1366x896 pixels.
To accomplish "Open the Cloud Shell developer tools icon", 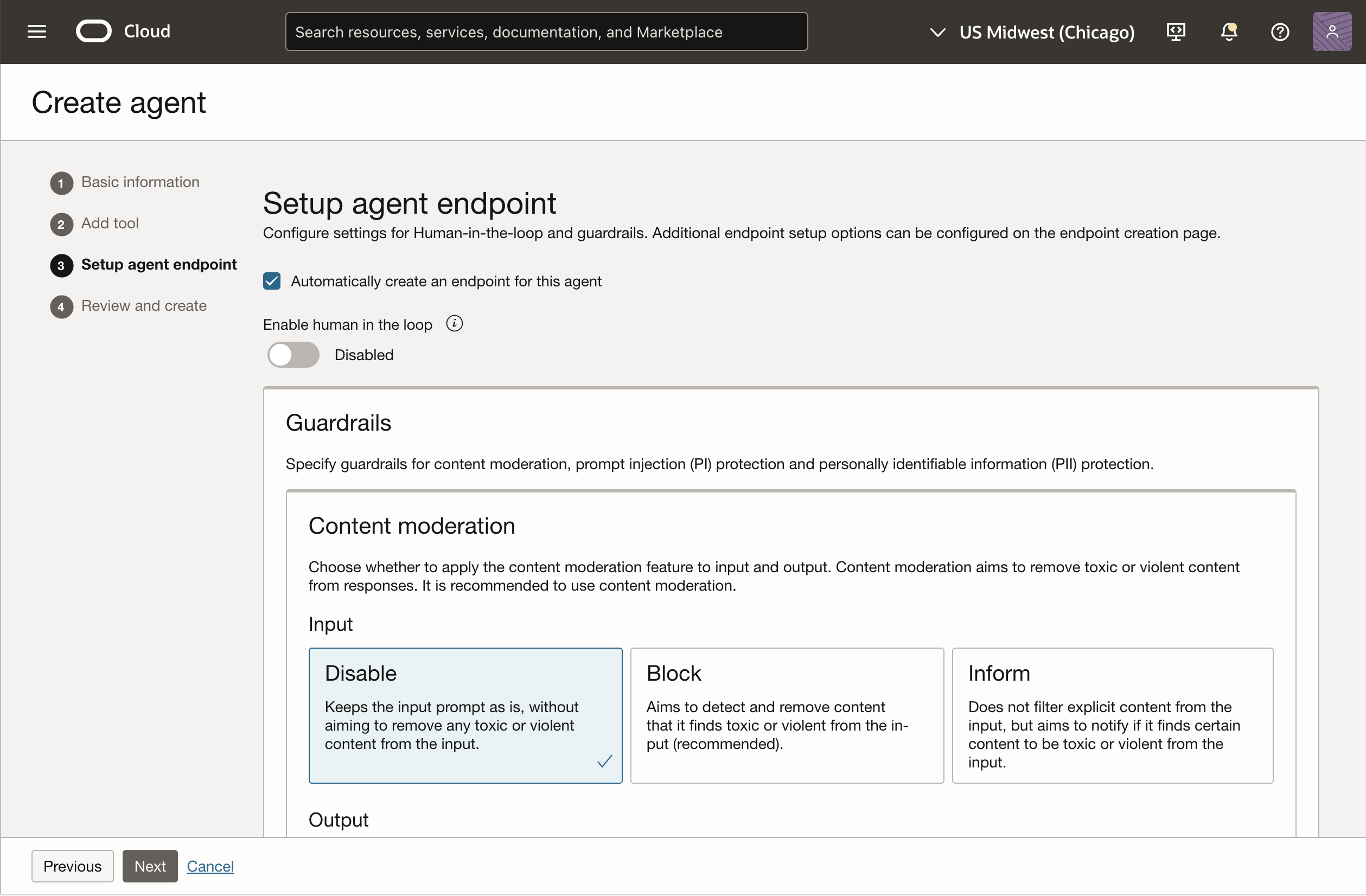I will point(1176,31).
